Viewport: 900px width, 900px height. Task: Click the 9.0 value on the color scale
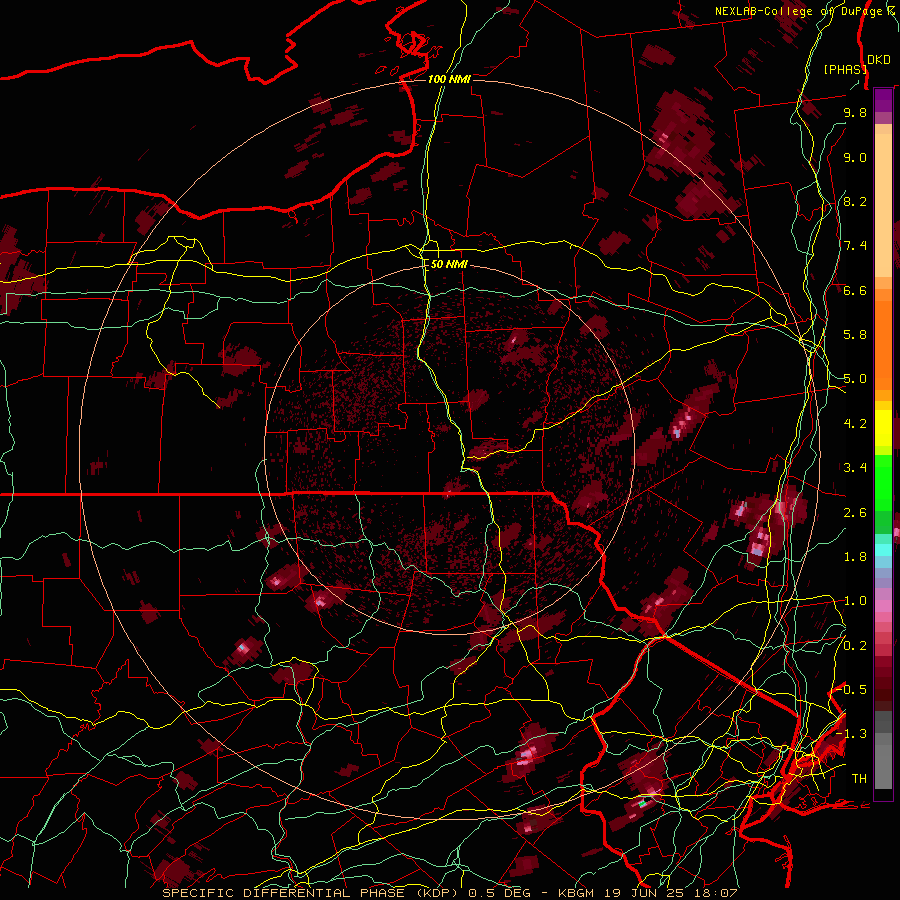[855, 157]
